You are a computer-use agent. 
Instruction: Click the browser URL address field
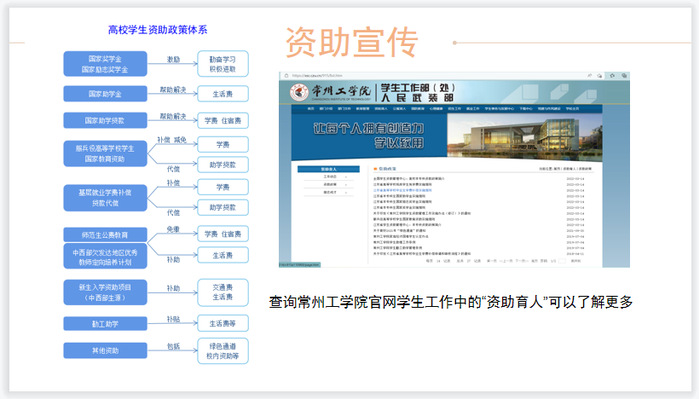click(x=437, y=76)
